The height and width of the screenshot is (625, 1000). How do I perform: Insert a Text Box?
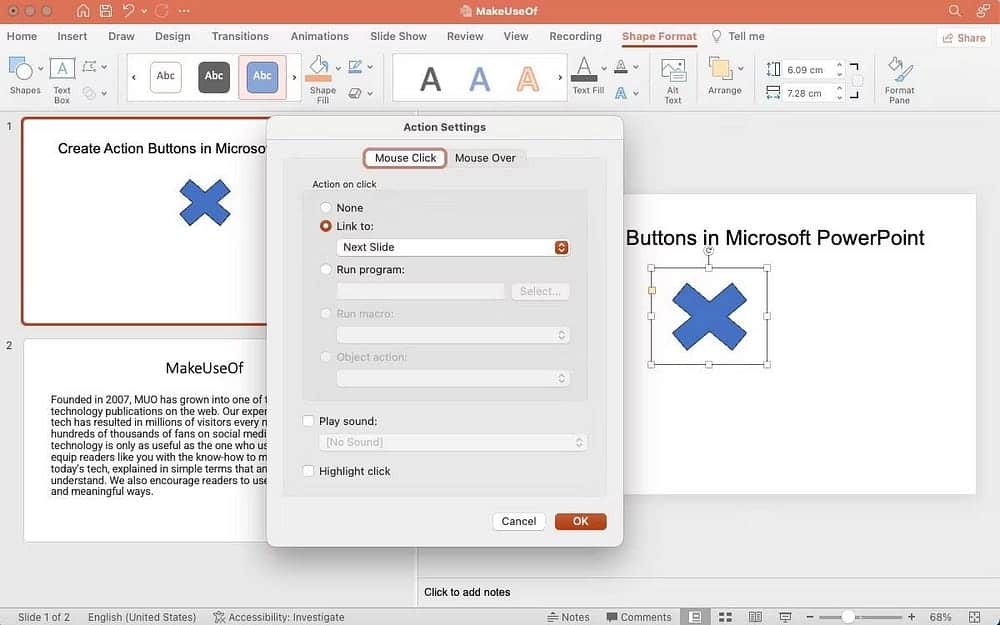pyautogui.click(x=61, y=75)
